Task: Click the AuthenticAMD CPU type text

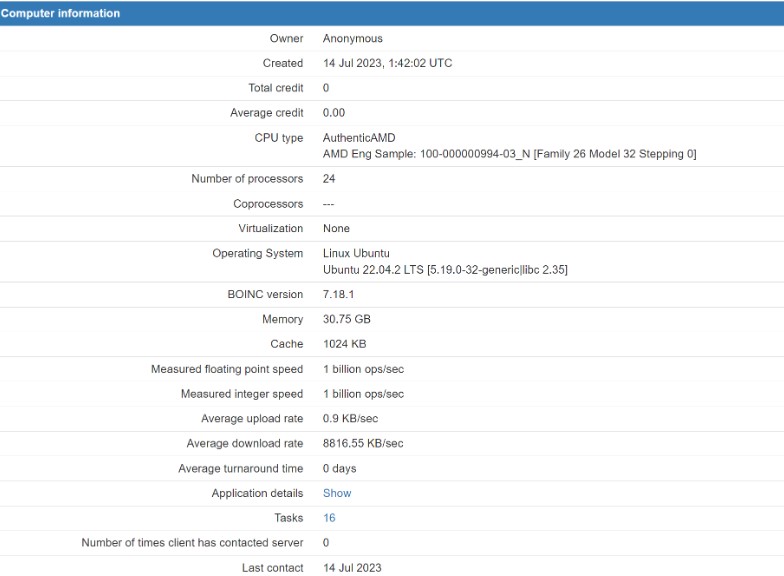Action: [359, 138]
